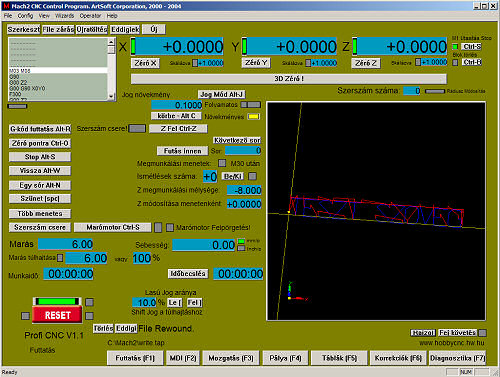This screenshot has height=377, width=500.
Task: Click the Több menetes button
Action: click(40, 213)
